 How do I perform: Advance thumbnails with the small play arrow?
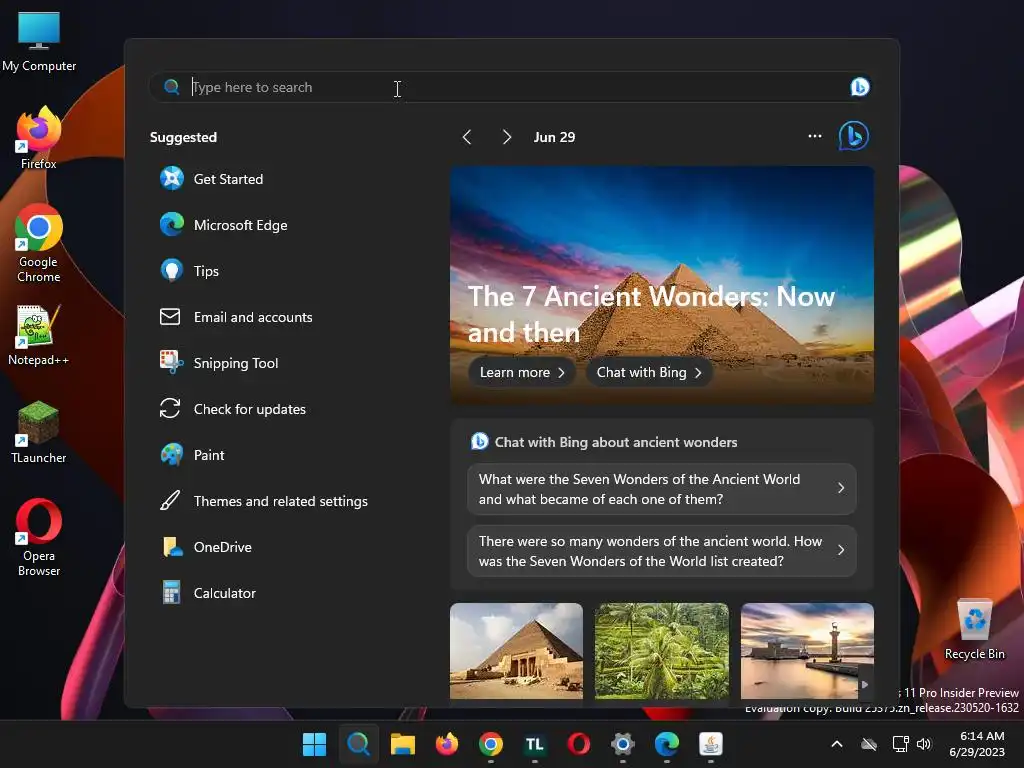[x=865, y=684]
